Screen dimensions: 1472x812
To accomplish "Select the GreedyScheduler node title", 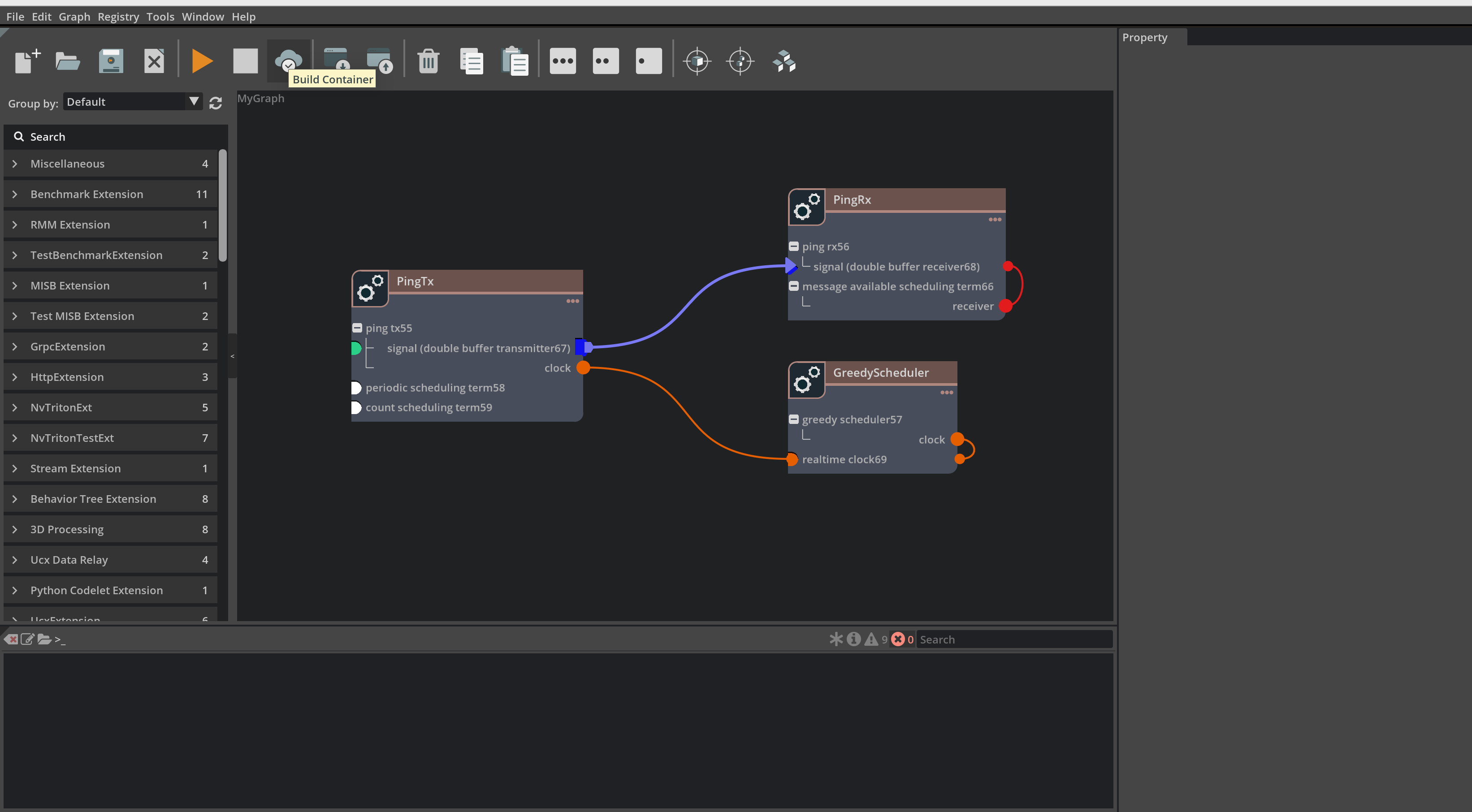I will (x=881, y=372).
